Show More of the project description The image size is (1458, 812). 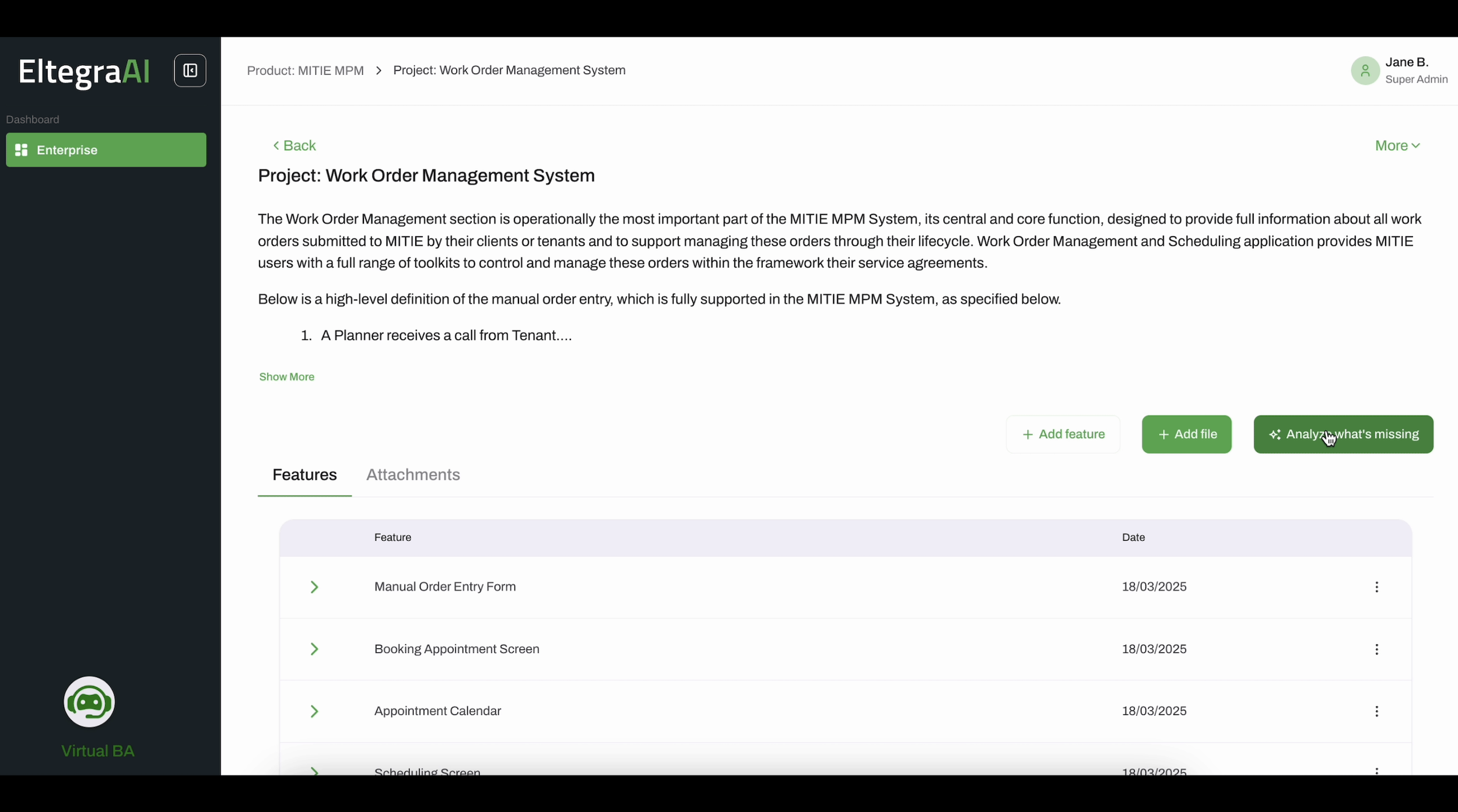tap(286, 377)
